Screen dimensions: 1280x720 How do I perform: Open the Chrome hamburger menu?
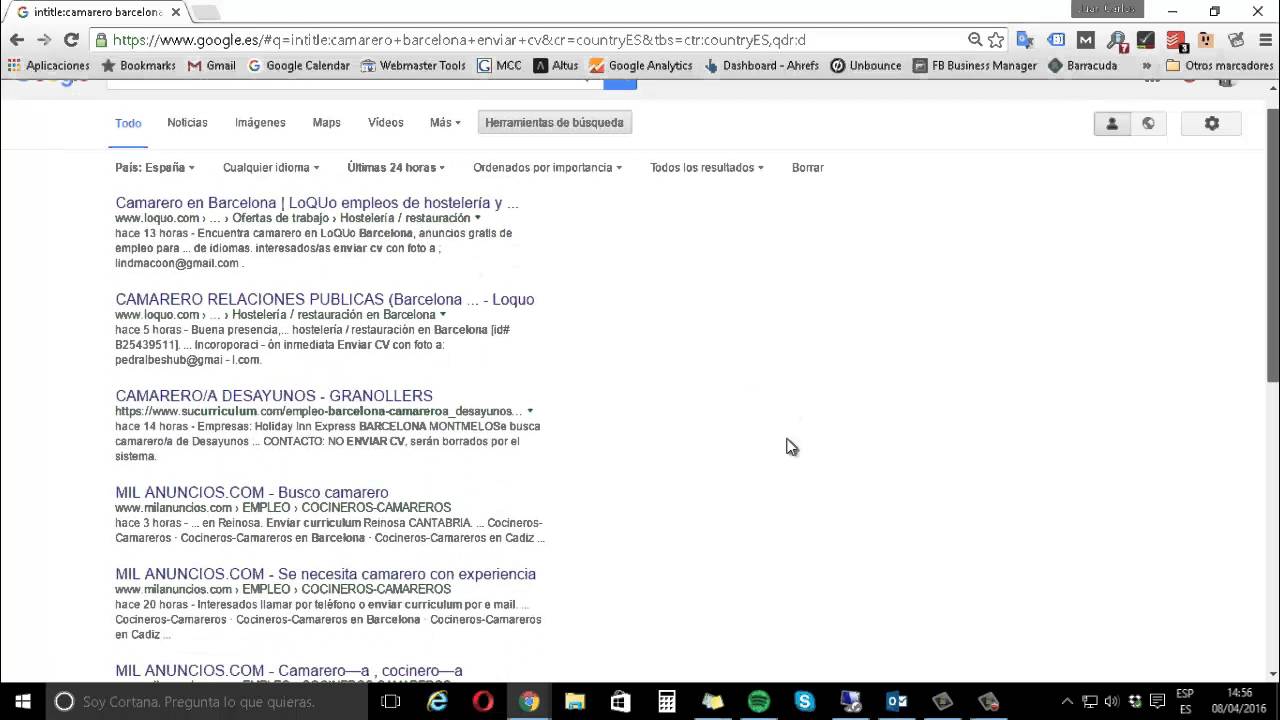click(x=1264, y=40)
